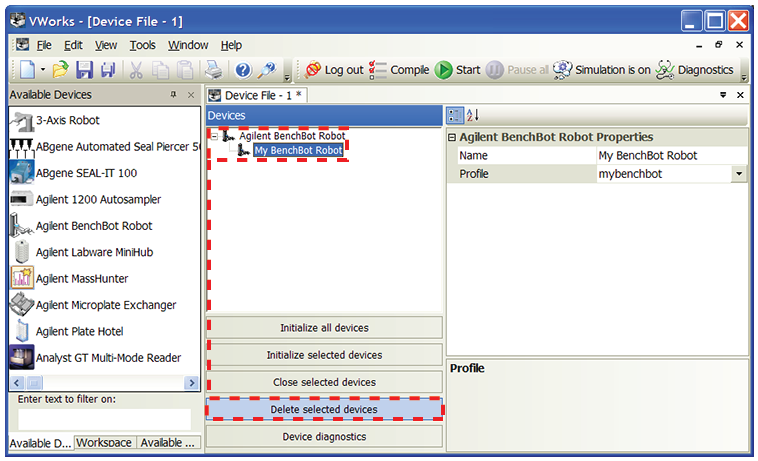Click the Save toolbar icon

click(84, 70)
